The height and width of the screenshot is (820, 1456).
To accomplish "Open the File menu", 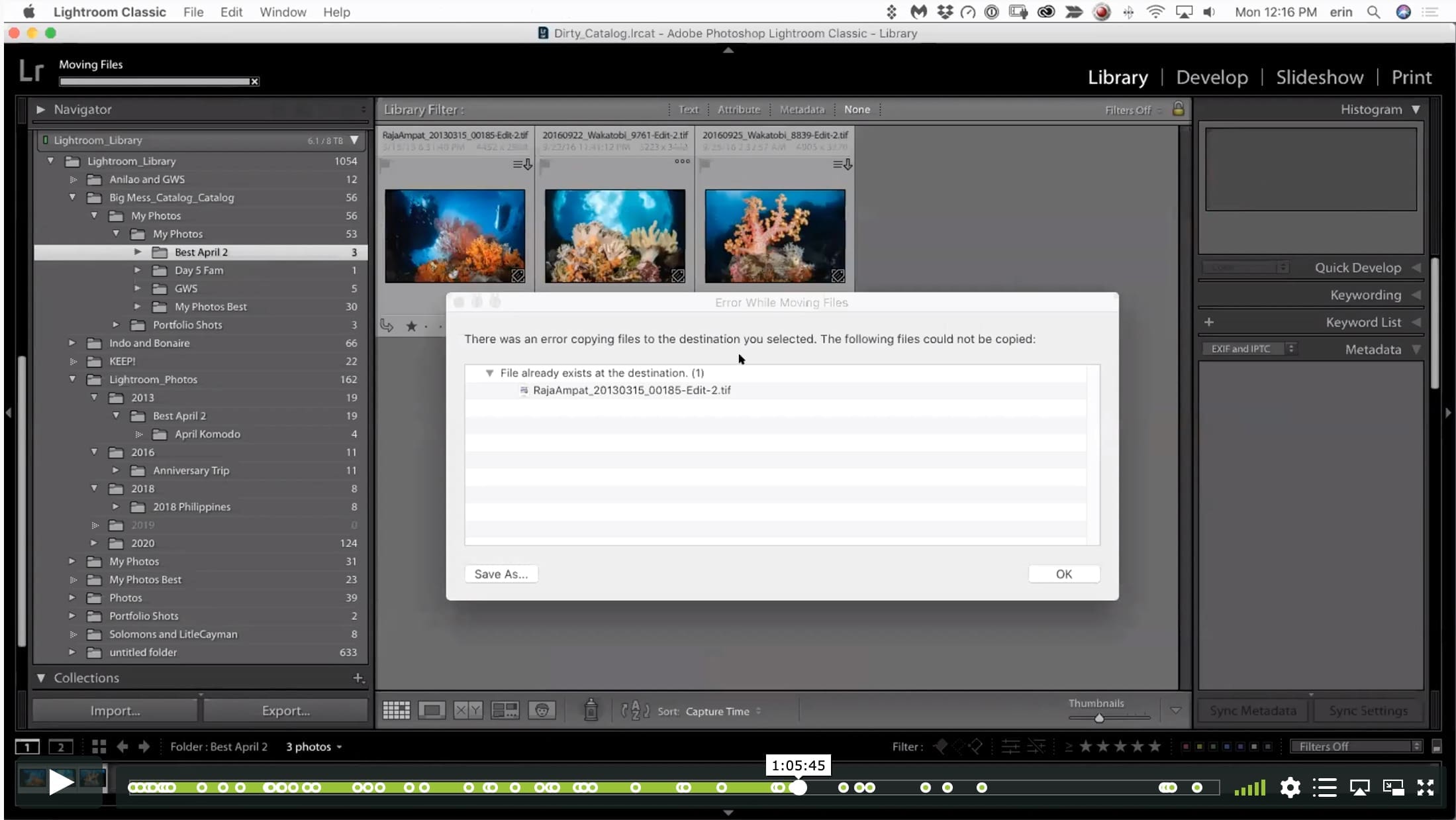I will (193, 12).
